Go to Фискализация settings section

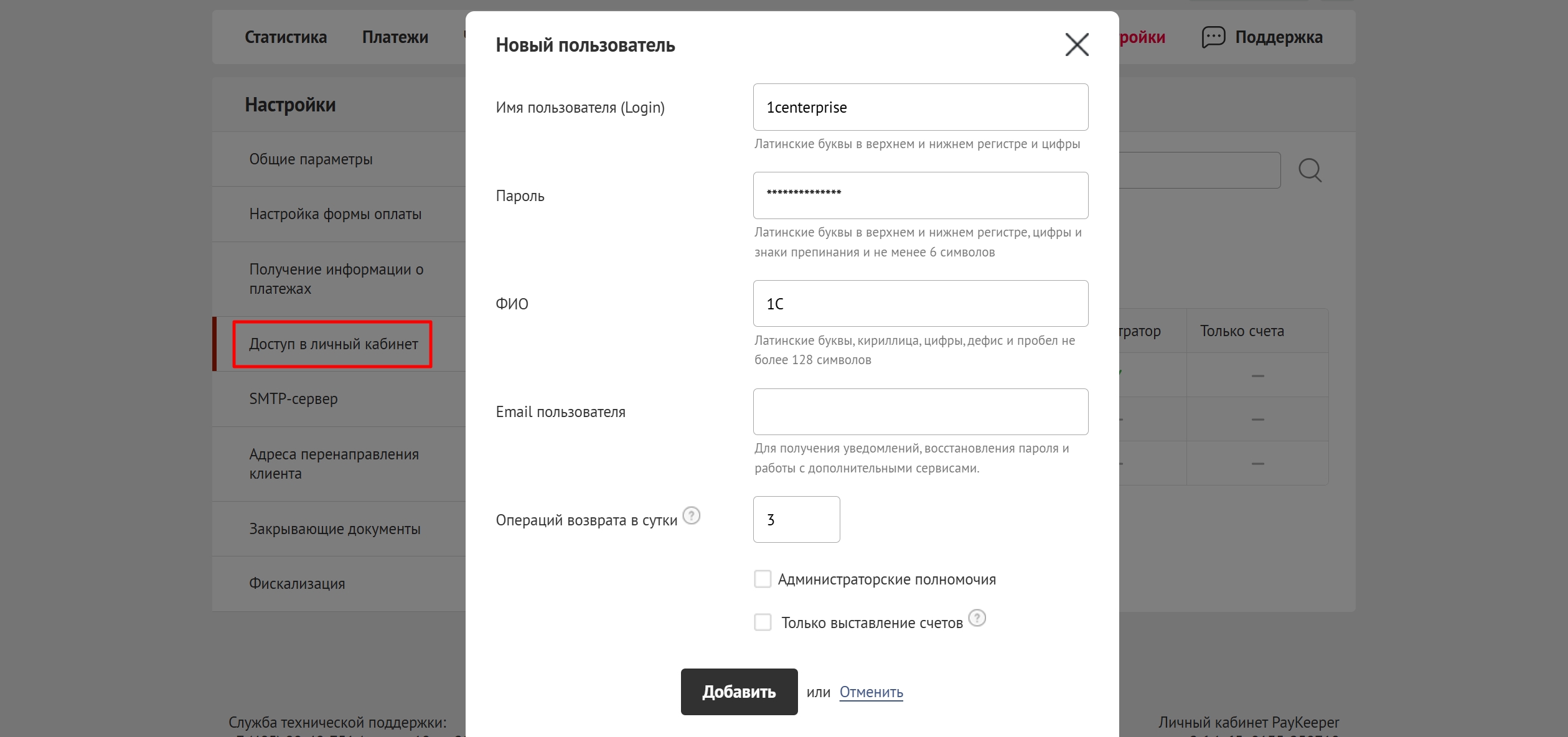[x=298, y=584]
